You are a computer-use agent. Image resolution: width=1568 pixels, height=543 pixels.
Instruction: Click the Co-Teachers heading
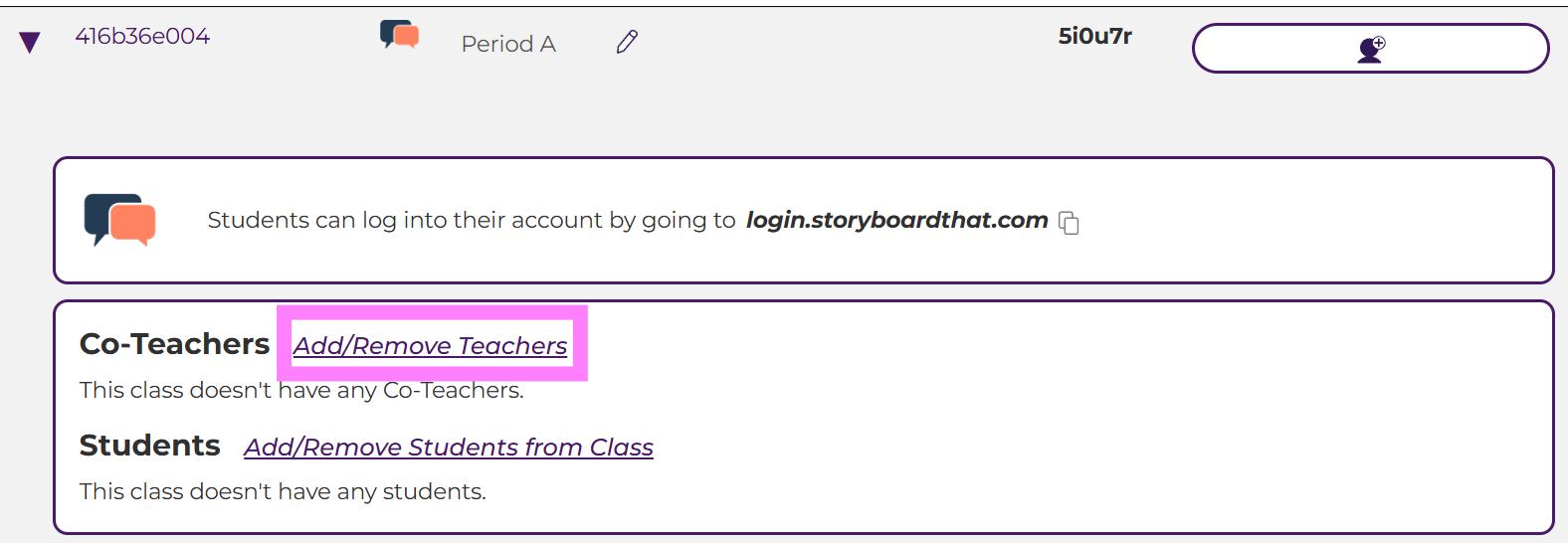(x=174, y=344)
